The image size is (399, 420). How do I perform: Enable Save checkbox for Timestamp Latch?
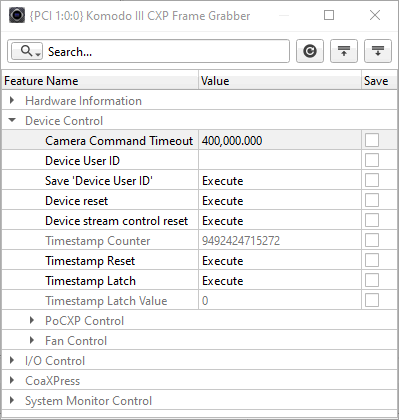pos(372,280)
